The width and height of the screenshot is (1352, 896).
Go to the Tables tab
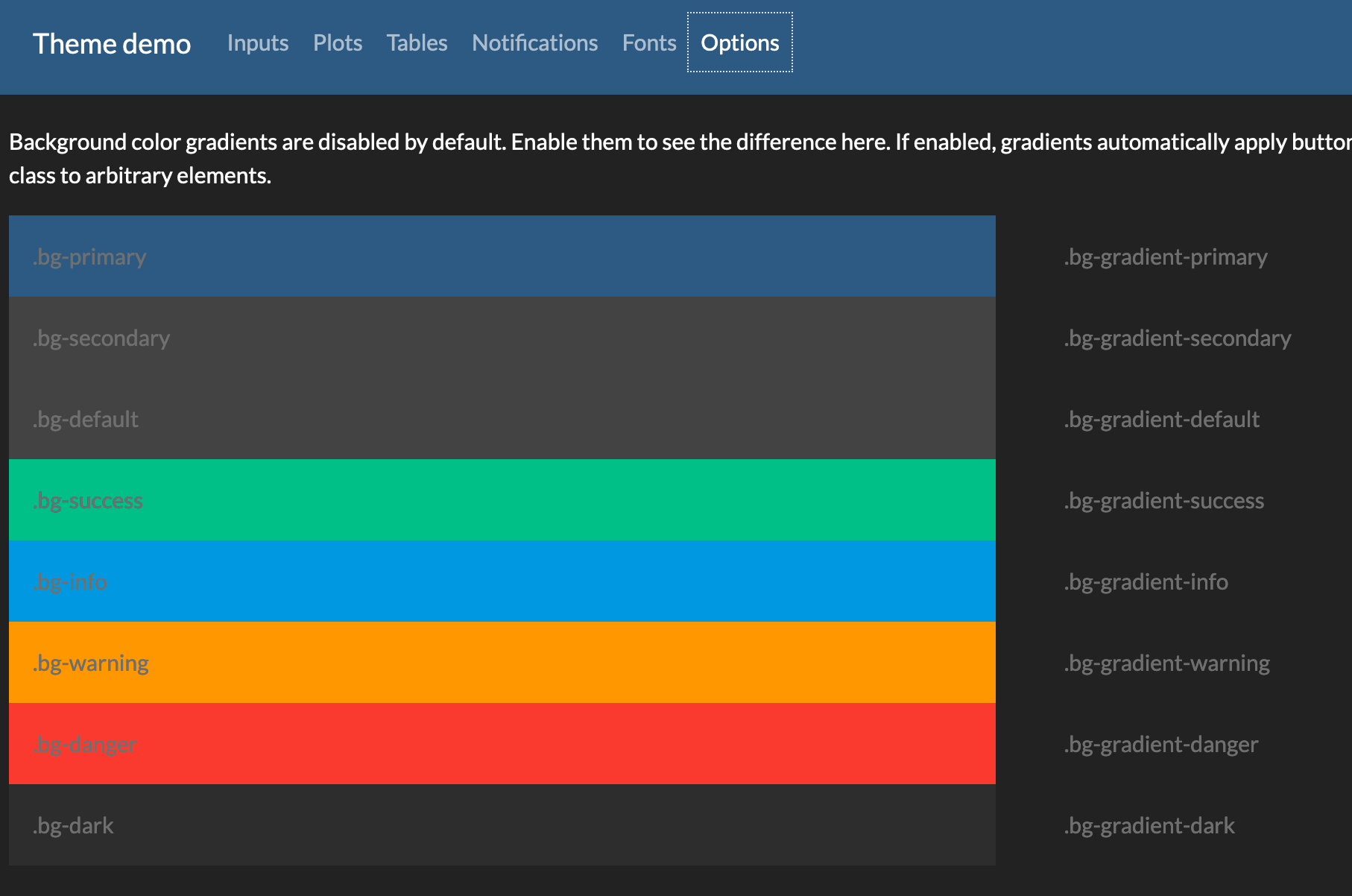(x=417, y=43)
